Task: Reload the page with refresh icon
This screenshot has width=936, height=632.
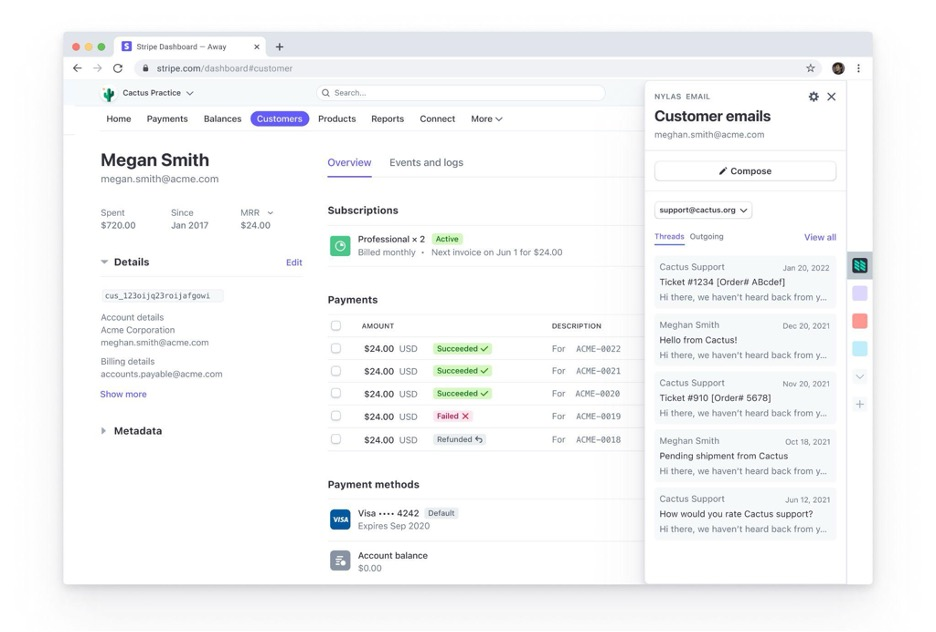Action: pos(118,68)
